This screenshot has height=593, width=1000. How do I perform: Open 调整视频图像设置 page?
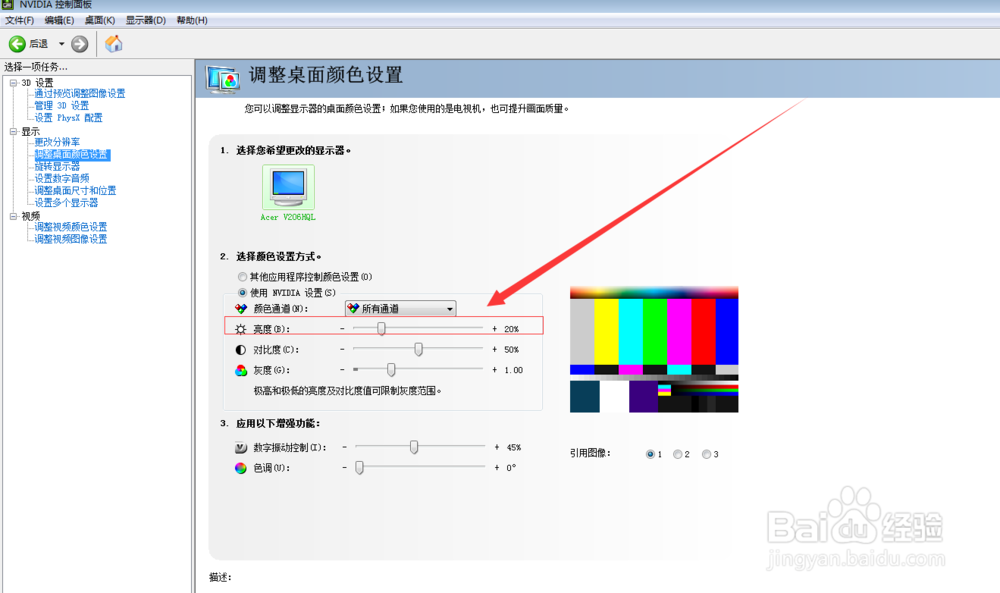click(71, 239)
